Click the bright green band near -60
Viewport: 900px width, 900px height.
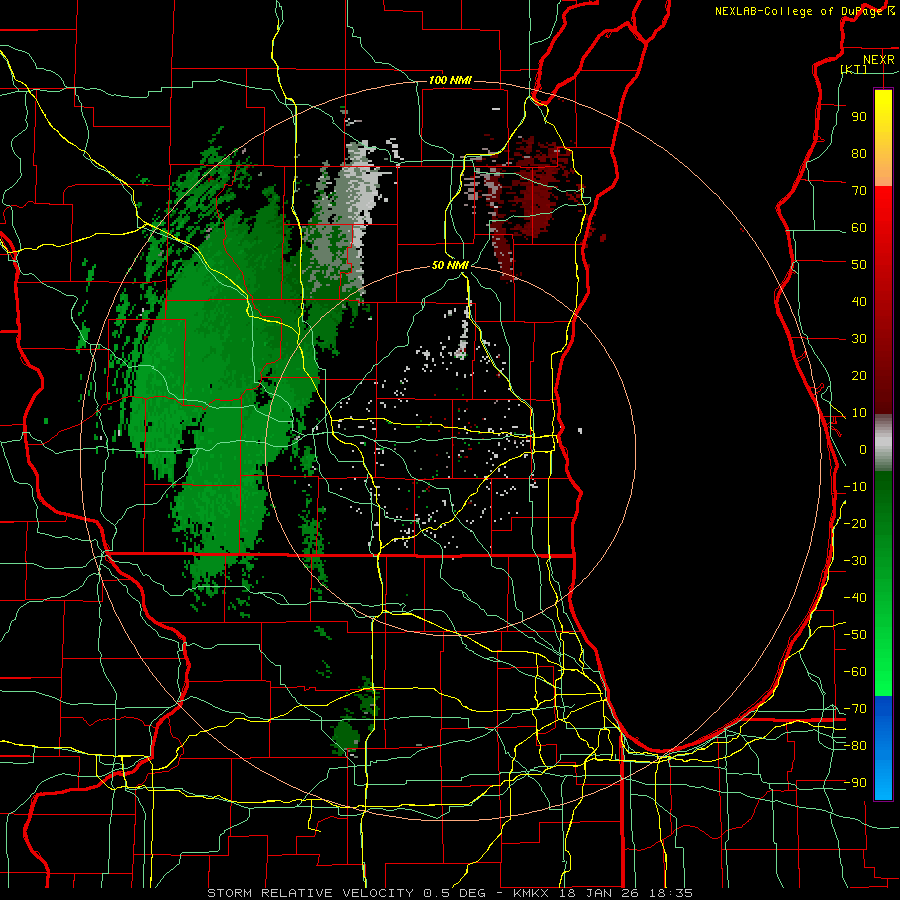click(883, 672)
